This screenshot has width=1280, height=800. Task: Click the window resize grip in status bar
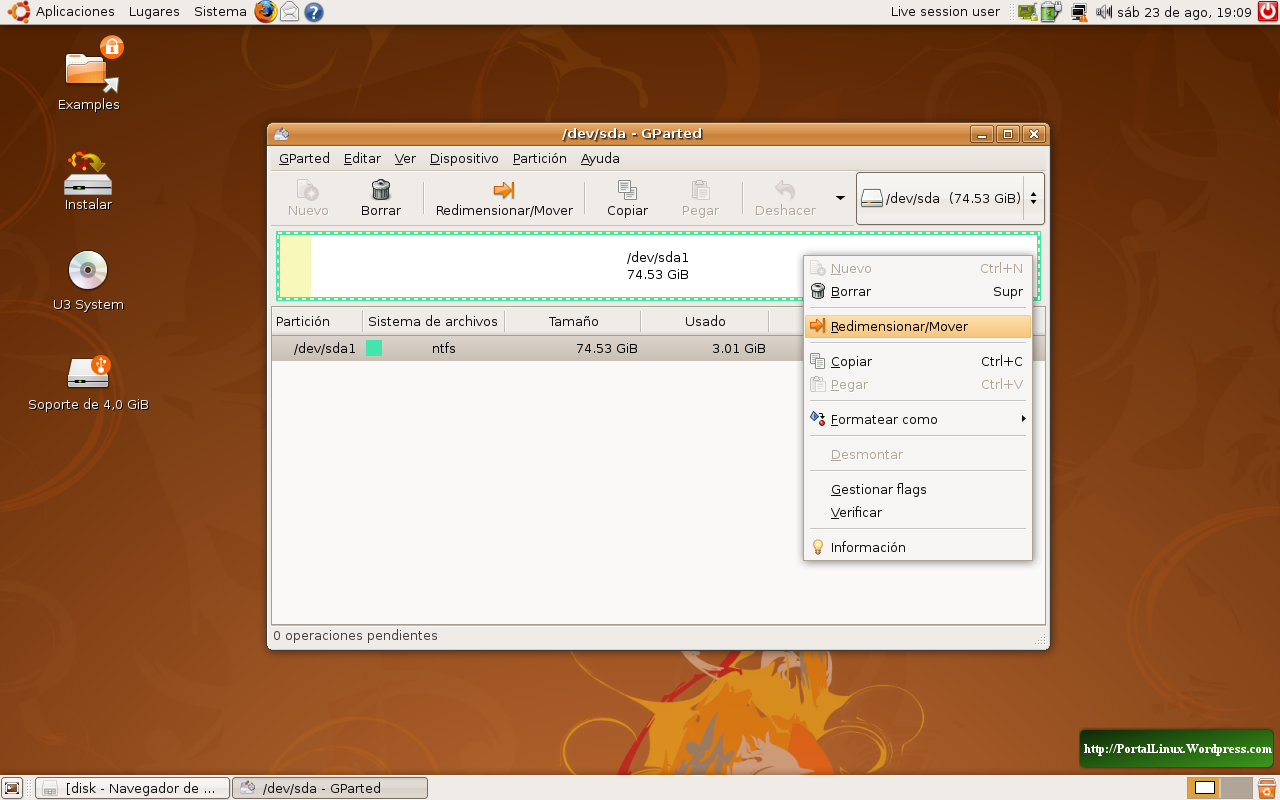tap(1040, 639)
